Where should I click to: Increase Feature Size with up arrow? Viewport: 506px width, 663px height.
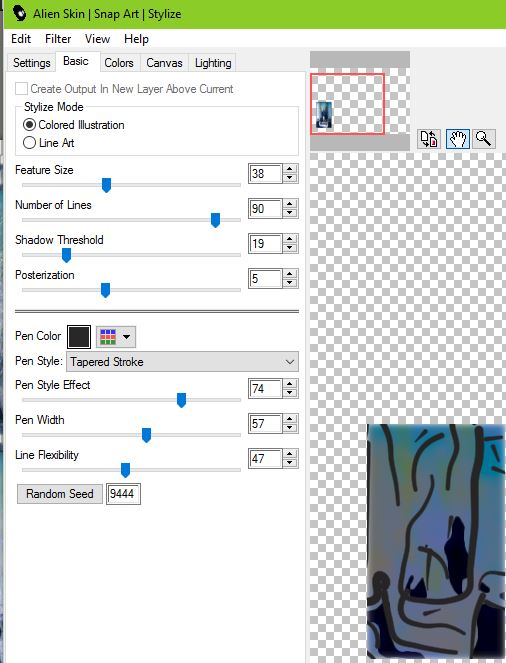[290, 169]
